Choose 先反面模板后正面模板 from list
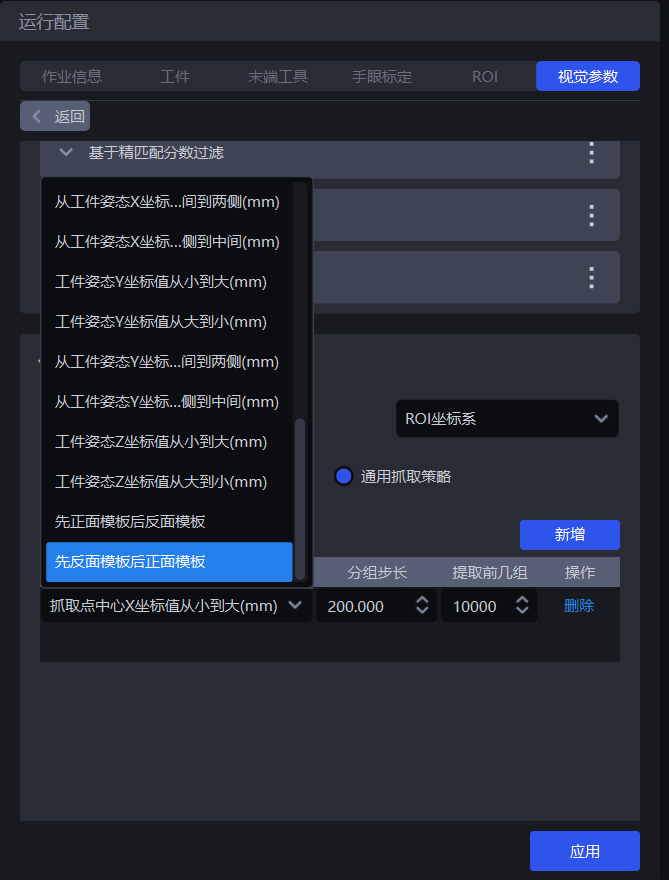The height and width of the screenshot is (880, 669). pyautogui.click(x=169, y=562)
